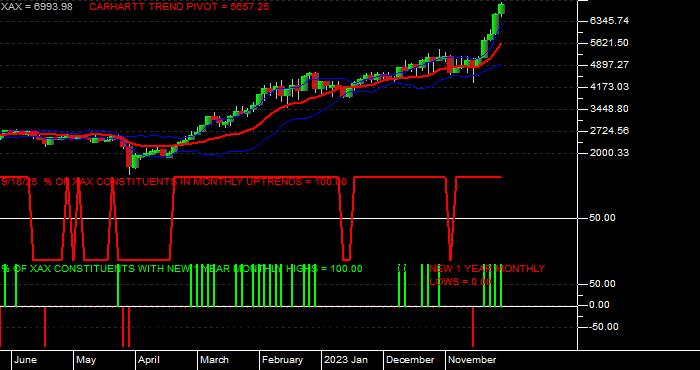700x370 pixels.
Task: Click the 50.00 level on uptrend panel axis
Action: pos(603,218)
